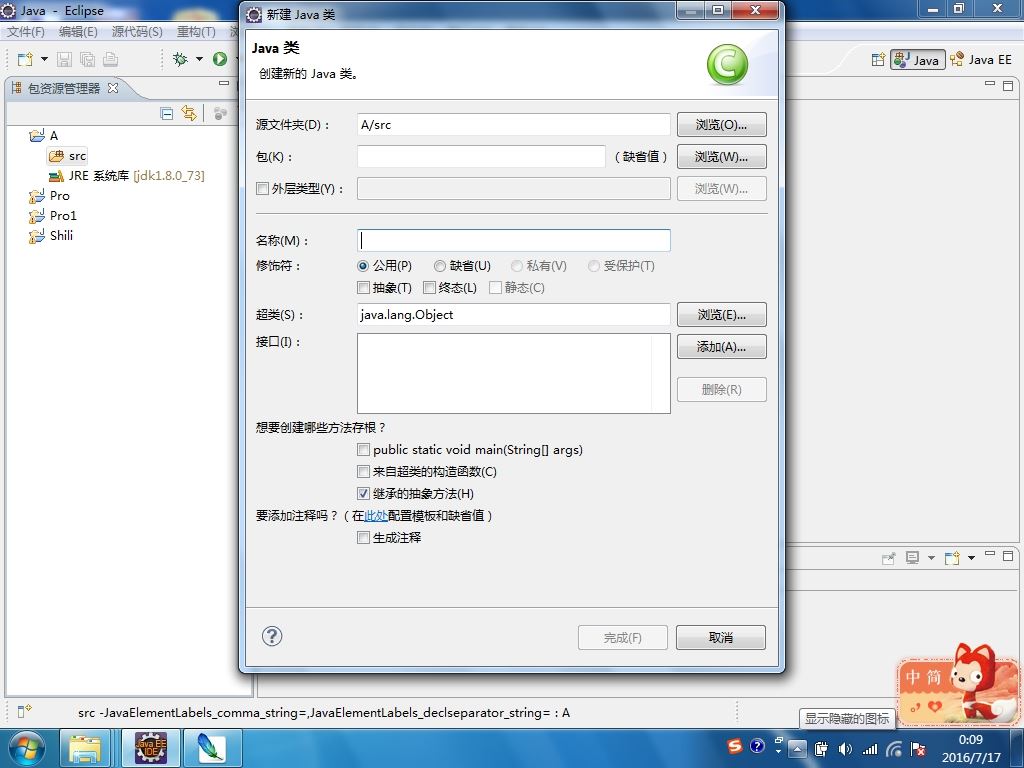Select JRE system library jdk1.8.0_73 entry
Viewport: 1024px width, 768px height.
click(127, 176)
